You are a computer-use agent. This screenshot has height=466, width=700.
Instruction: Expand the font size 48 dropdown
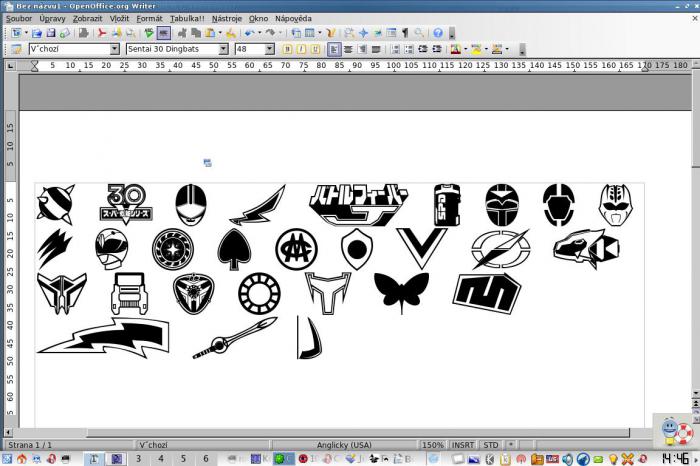tap(270, 49)
